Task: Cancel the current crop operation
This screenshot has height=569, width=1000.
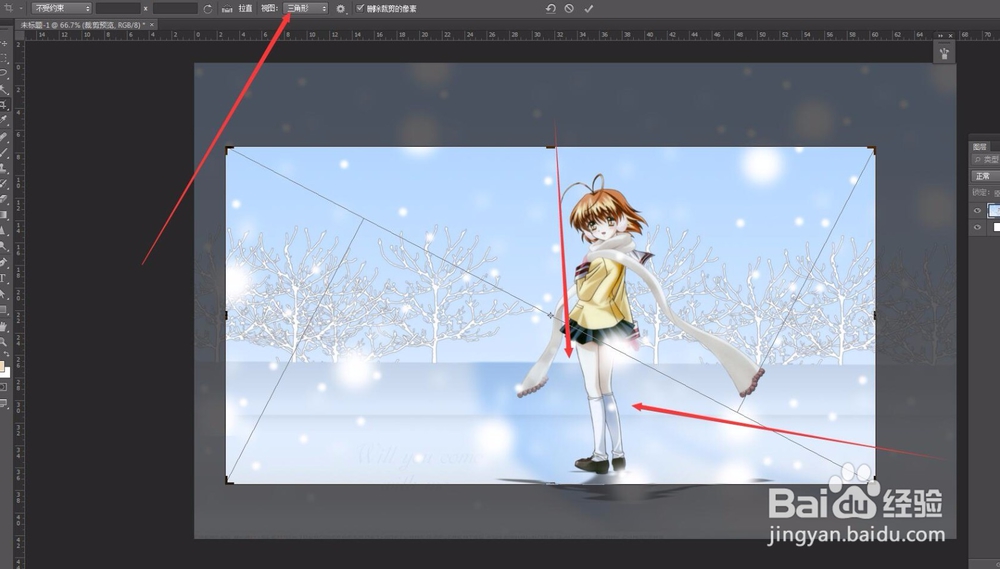Action: click(x=569, y=8)
